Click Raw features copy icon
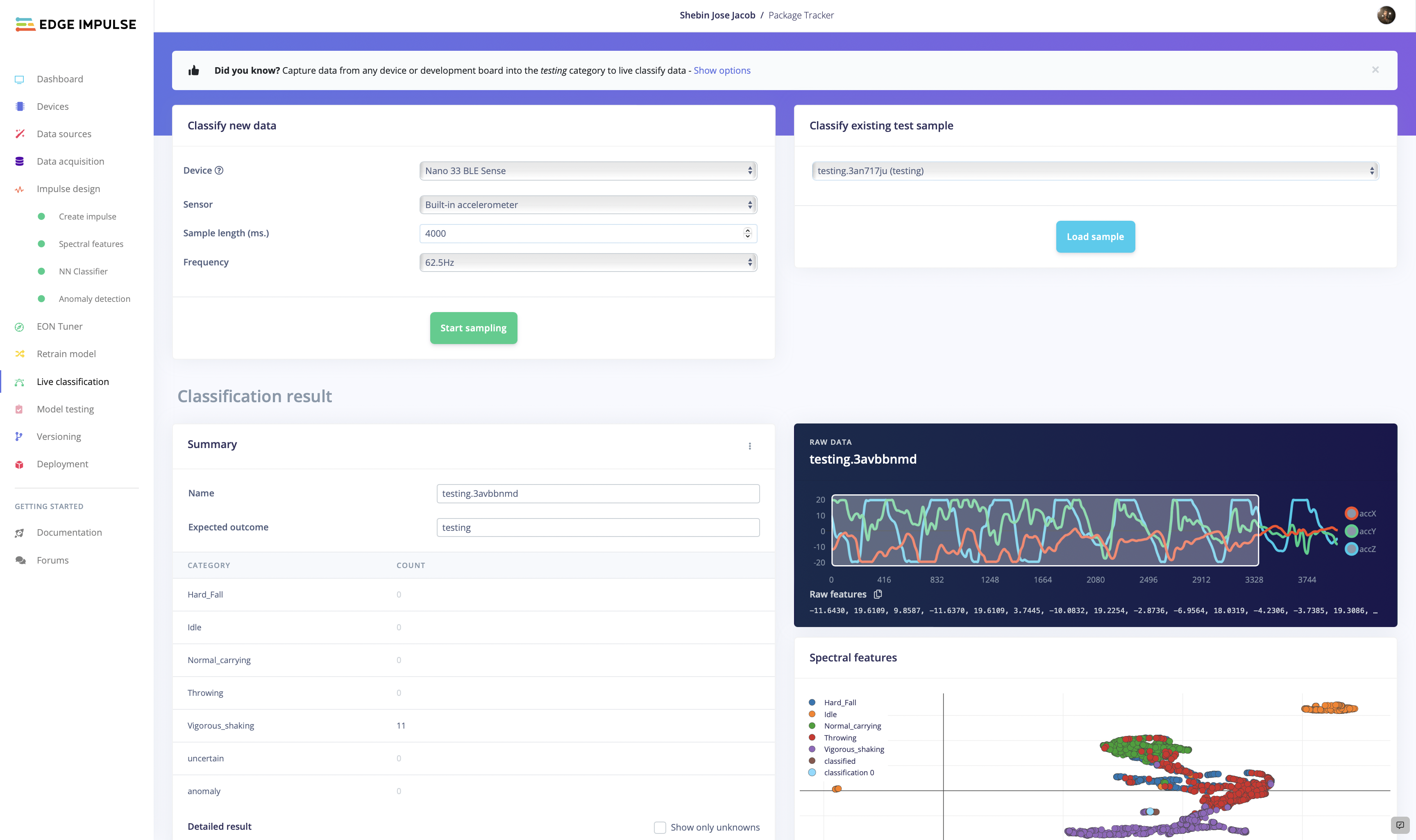The height and width of the screenshot is (840, 1416). tap(878, 594)
